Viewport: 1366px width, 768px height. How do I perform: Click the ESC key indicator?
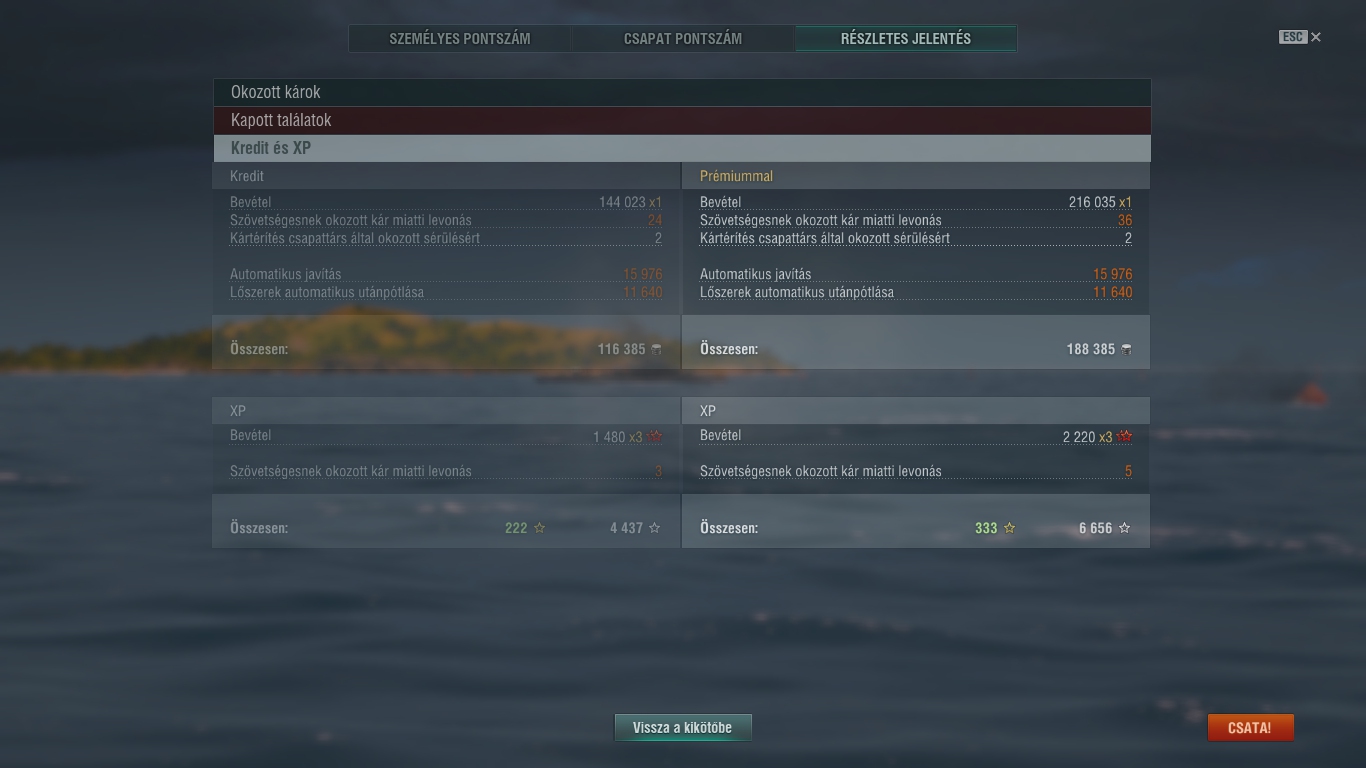coord(1293,37)
